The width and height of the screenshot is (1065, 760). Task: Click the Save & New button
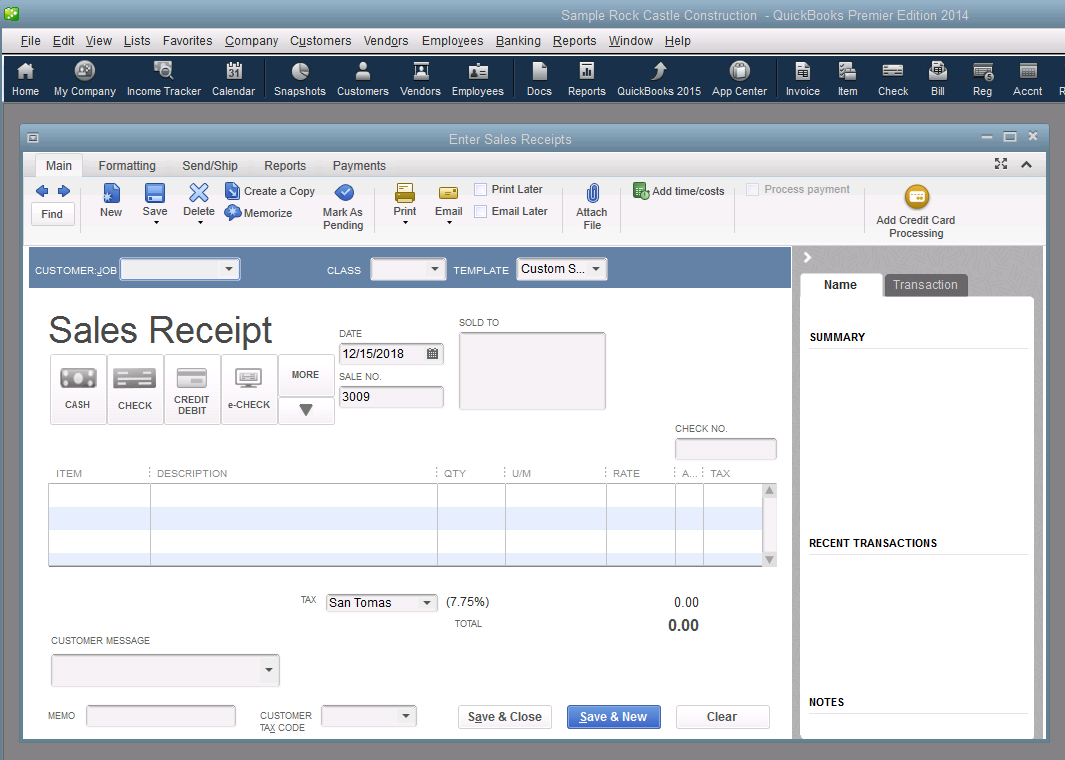coord(613,717)
